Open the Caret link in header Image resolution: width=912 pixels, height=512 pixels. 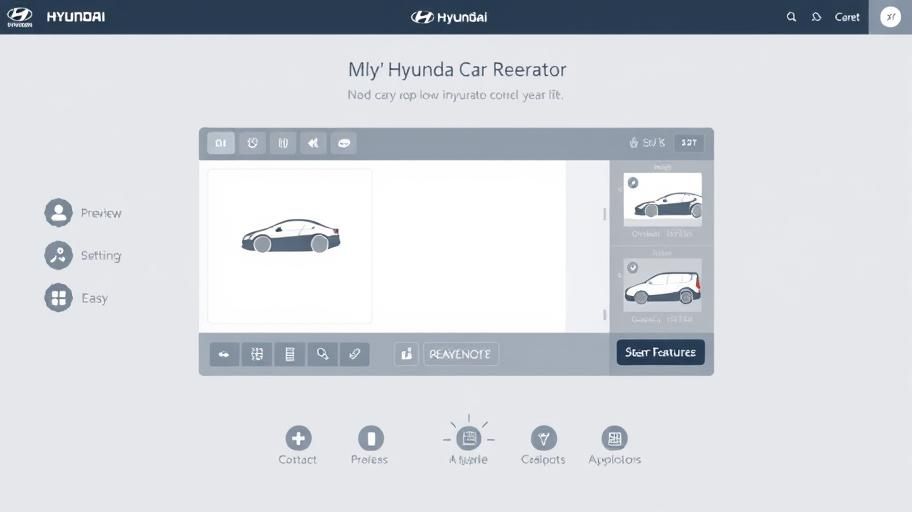click(847, 17)
